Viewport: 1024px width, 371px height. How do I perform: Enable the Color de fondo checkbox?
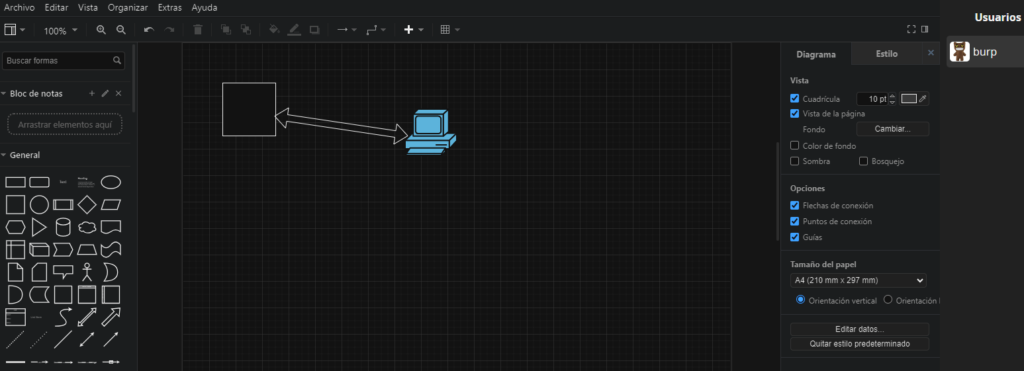pyautogui.click(x=795, y=146)
